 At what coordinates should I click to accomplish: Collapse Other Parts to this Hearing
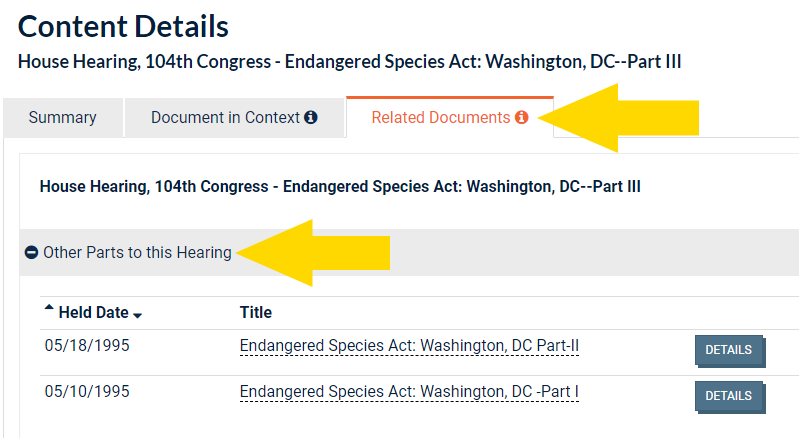pyautogui.click(x=137, y=253)
